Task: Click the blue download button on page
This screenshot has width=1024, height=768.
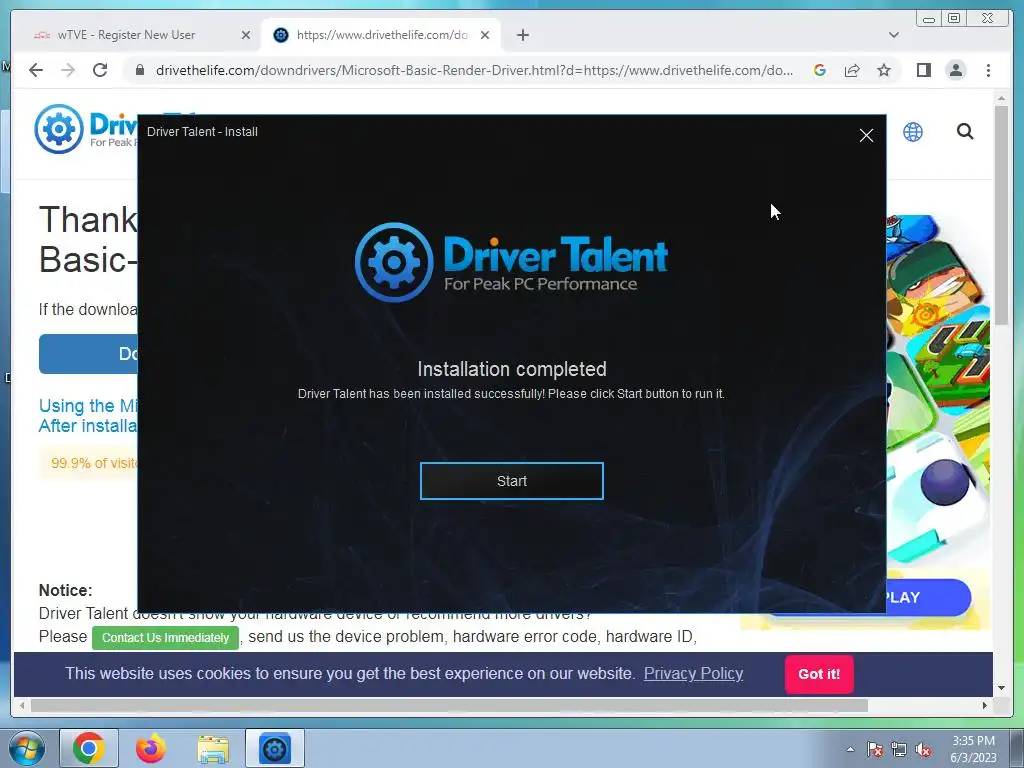Action: tap(88, 354)
